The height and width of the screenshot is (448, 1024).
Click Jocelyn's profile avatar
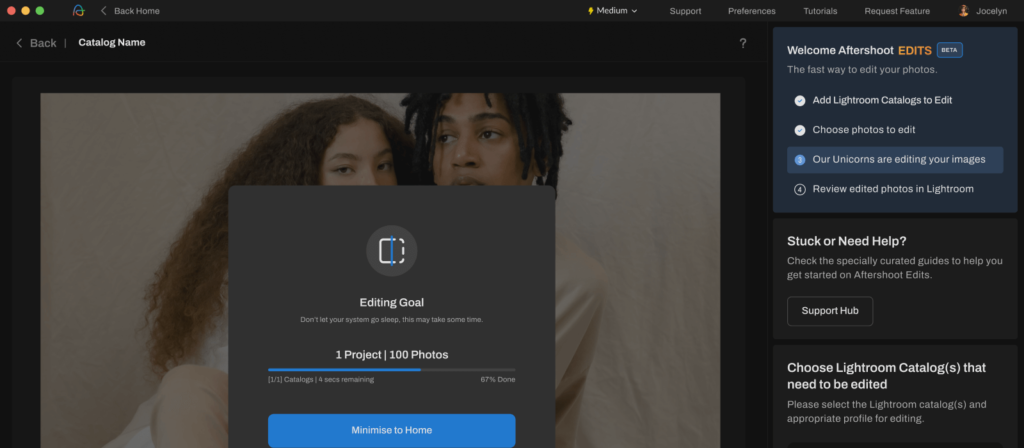(x=963, y=10)
